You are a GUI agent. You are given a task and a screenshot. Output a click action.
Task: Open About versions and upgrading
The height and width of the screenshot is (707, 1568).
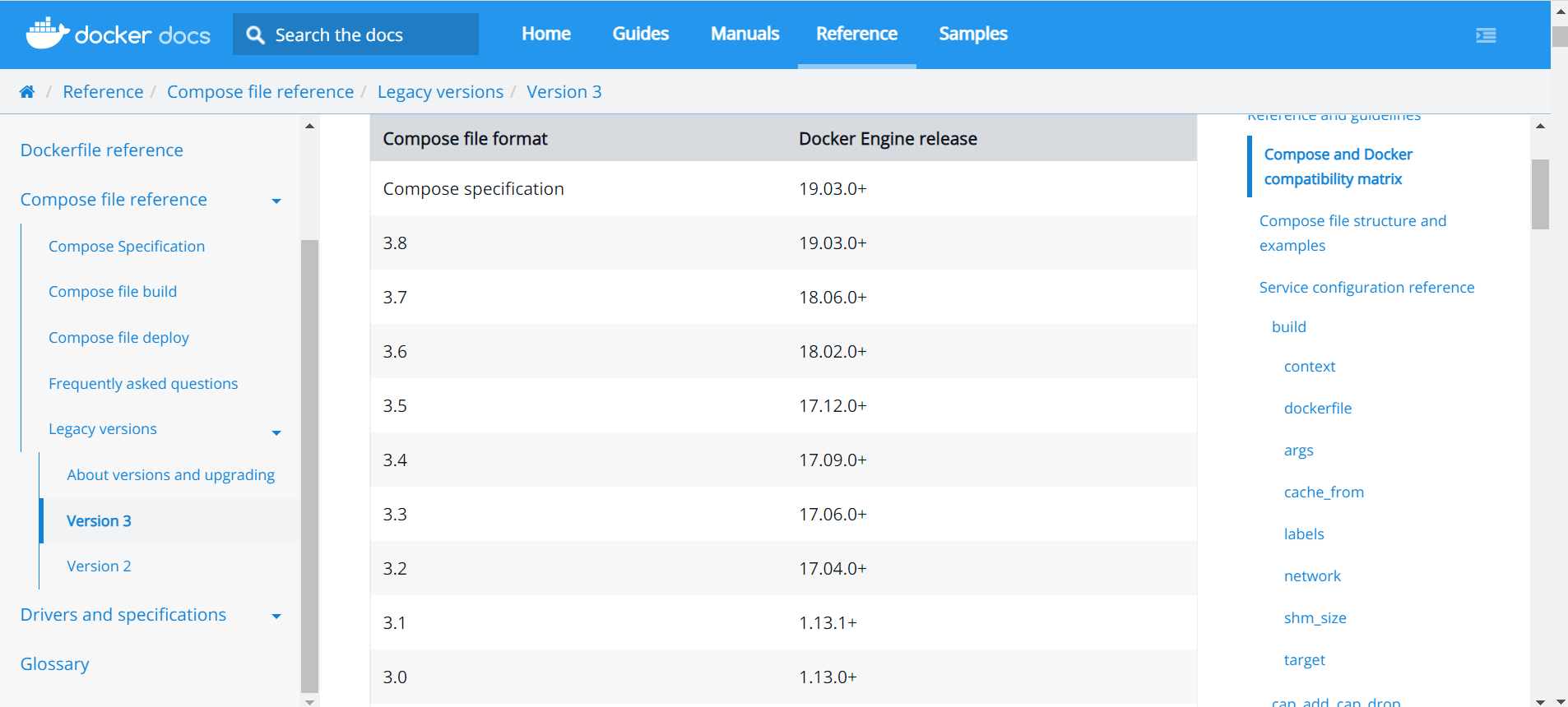171,474
